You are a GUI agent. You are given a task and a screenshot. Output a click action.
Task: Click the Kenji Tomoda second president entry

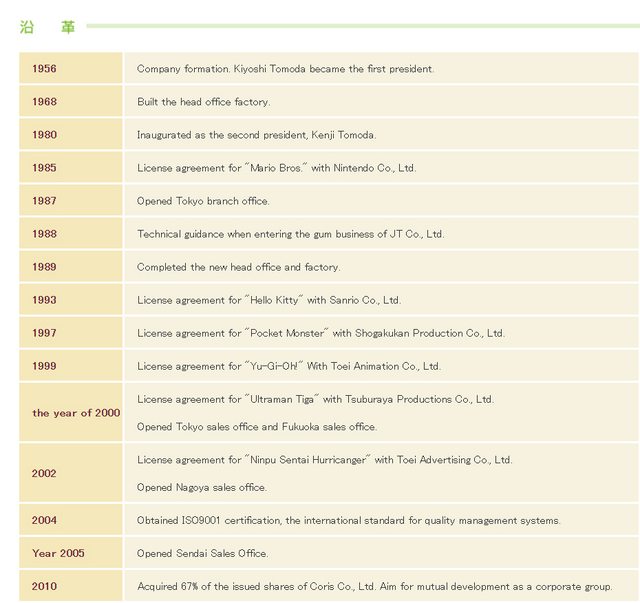tap(256, 135)
